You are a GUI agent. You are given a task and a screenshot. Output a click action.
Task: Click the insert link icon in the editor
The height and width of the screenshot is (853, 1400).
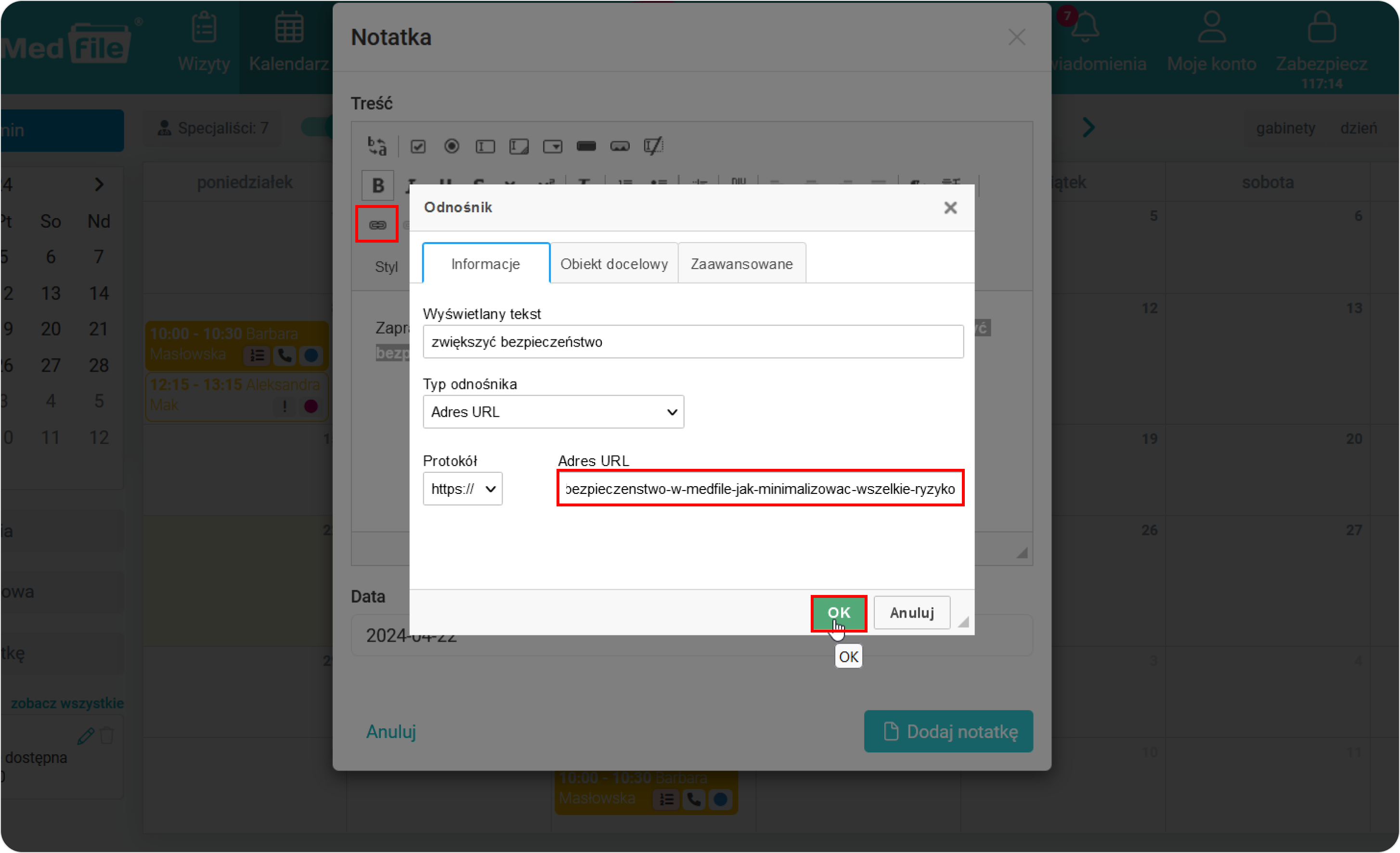pyautogui.click(x=377, y=225)
